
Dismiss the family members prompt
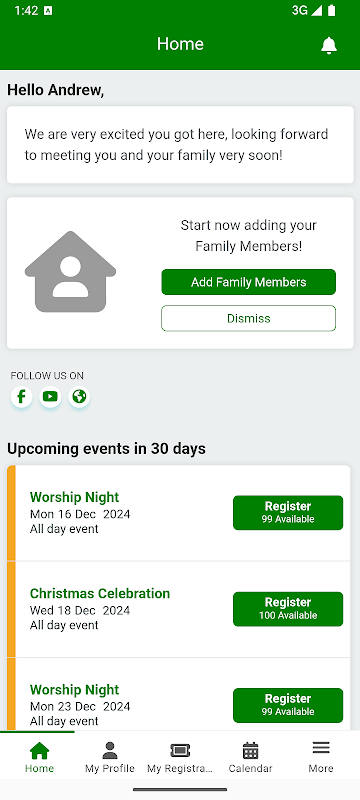point(248,318)
